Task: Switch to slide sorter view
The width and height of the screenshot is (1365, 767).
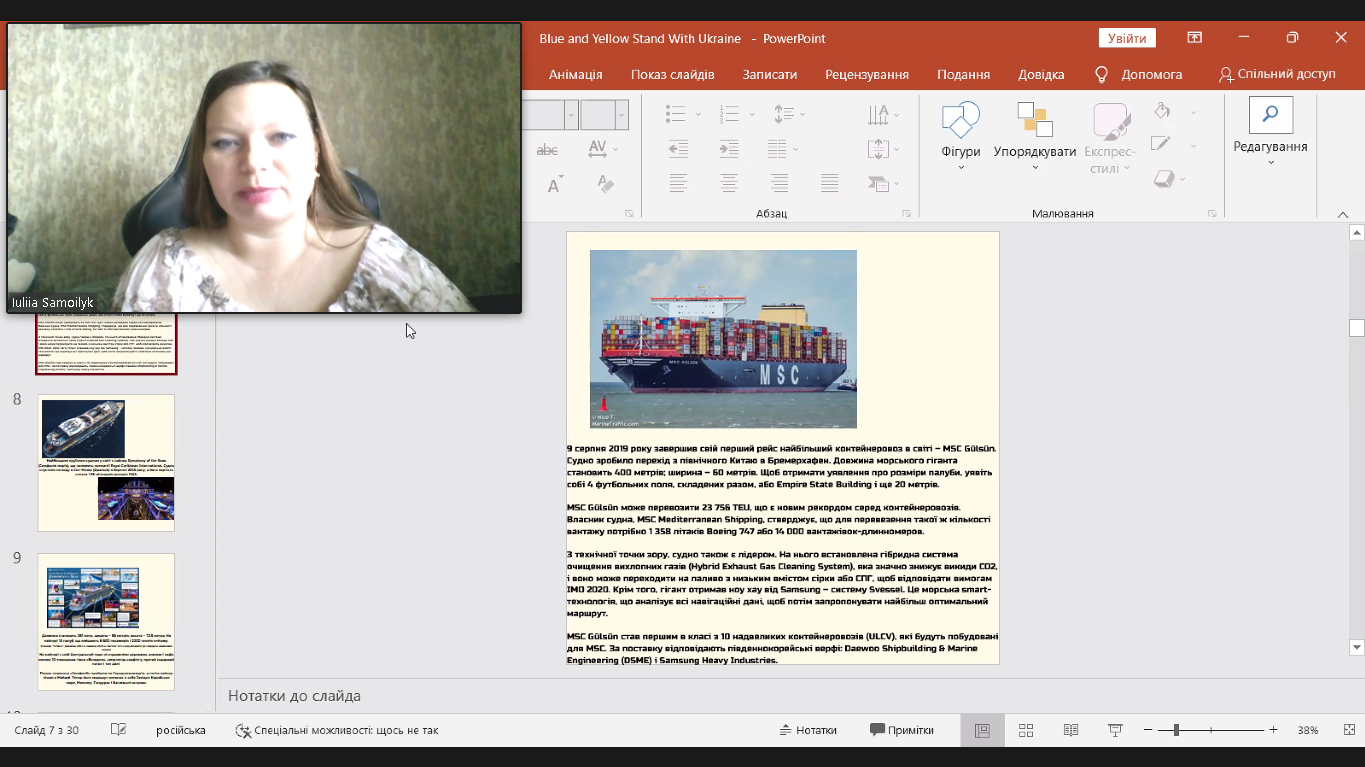Action: pos(1026,731)
